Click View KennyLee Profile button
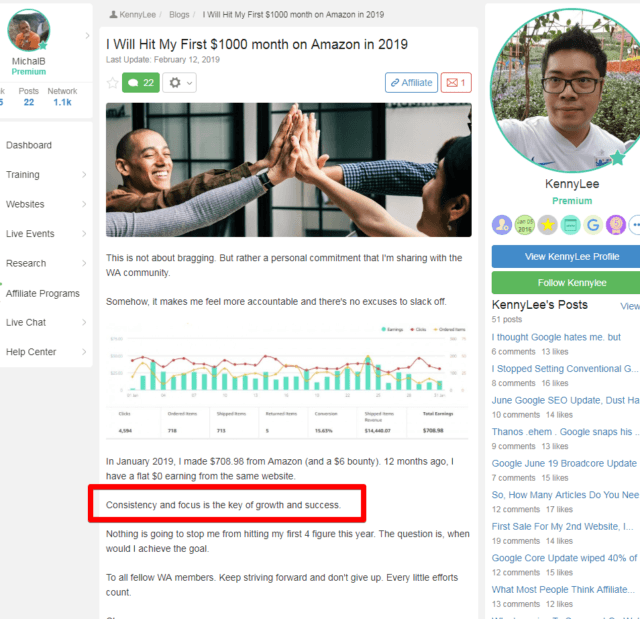 (566, 257)
